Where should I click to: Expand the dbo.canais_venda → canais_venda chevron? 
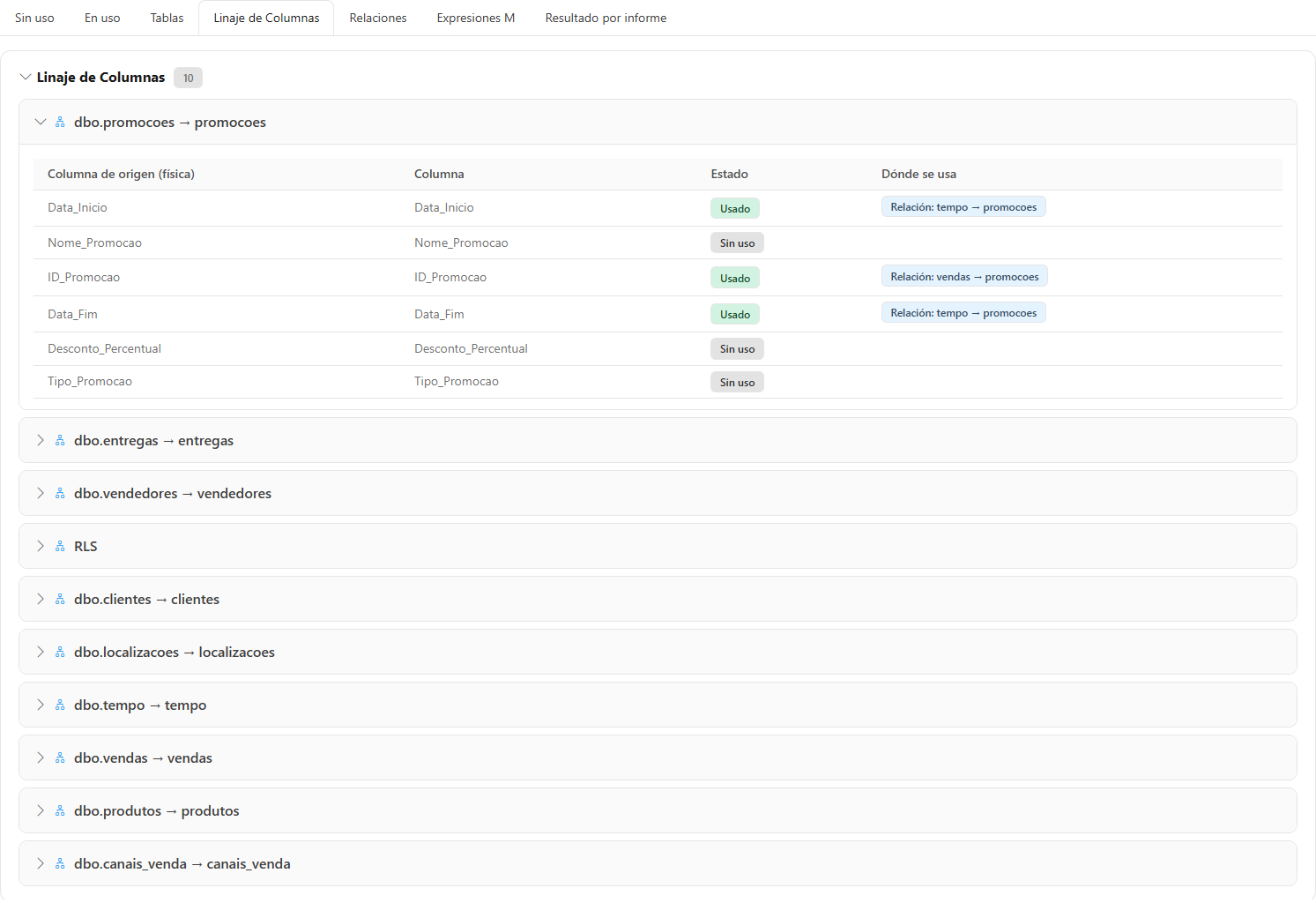(x=41, y=863)
